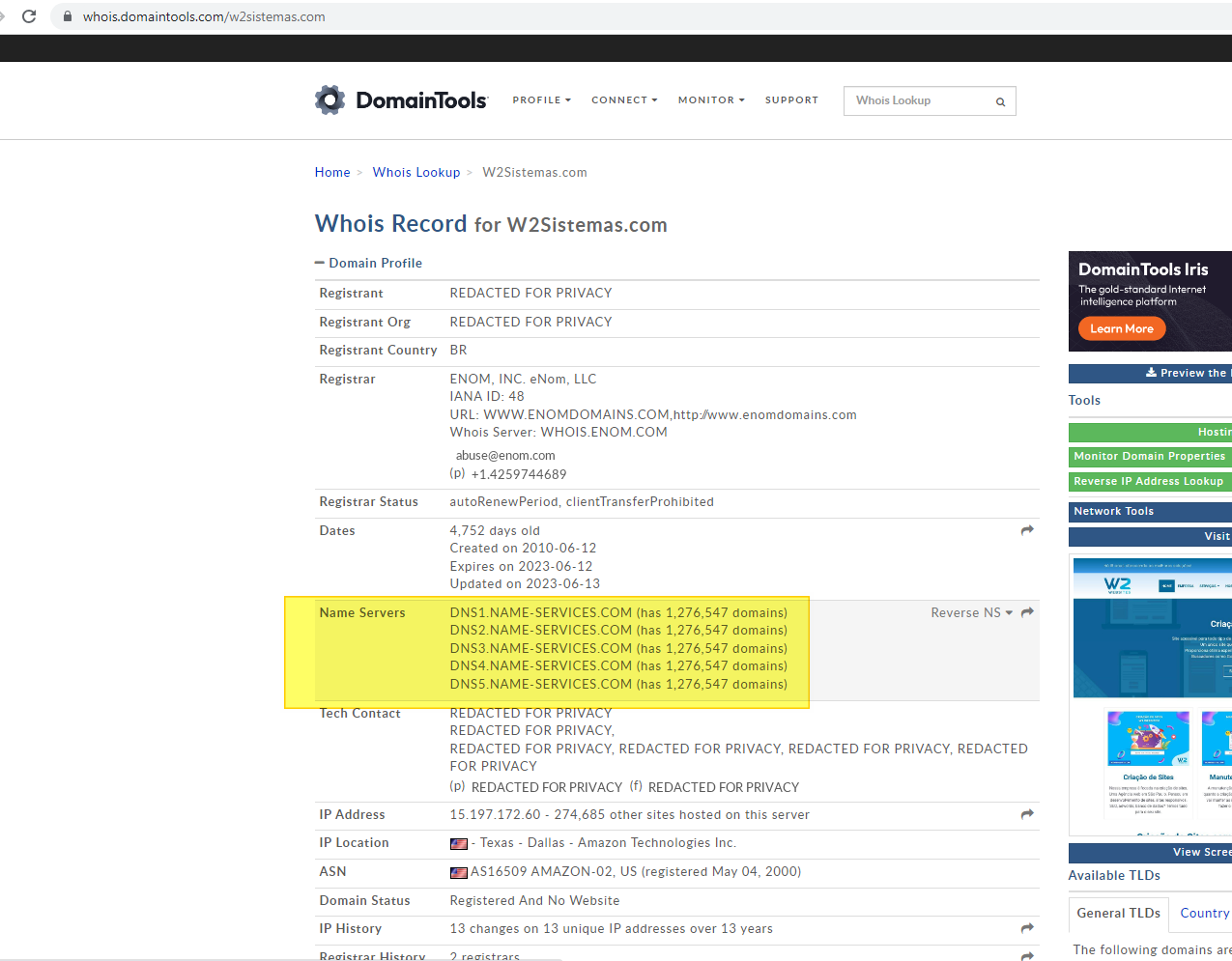Open the W2 website screenshot thumbnail
1232x961 pixels.
pos(1152,695)
